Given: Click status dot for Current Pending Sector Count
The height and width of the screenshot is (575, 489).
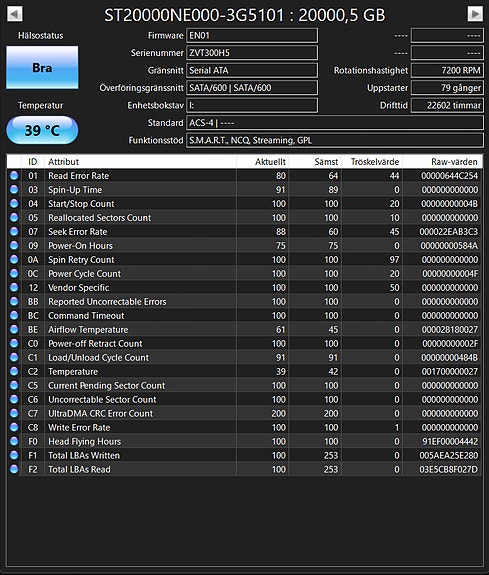Looking at the screenshot, I should pyautogui.click(x=14, y=385).
